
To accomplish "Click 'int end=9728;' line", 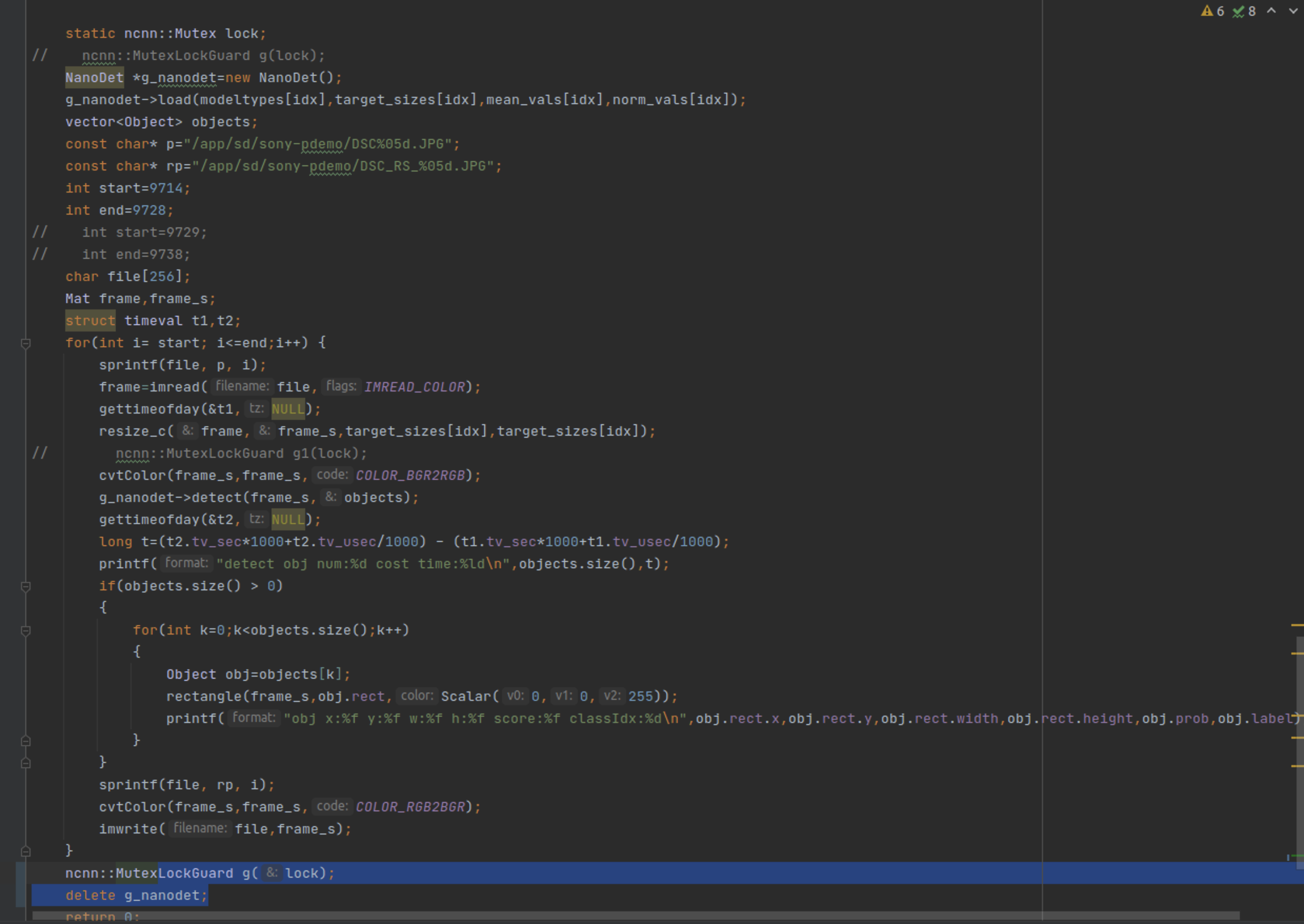I will 119,210.
